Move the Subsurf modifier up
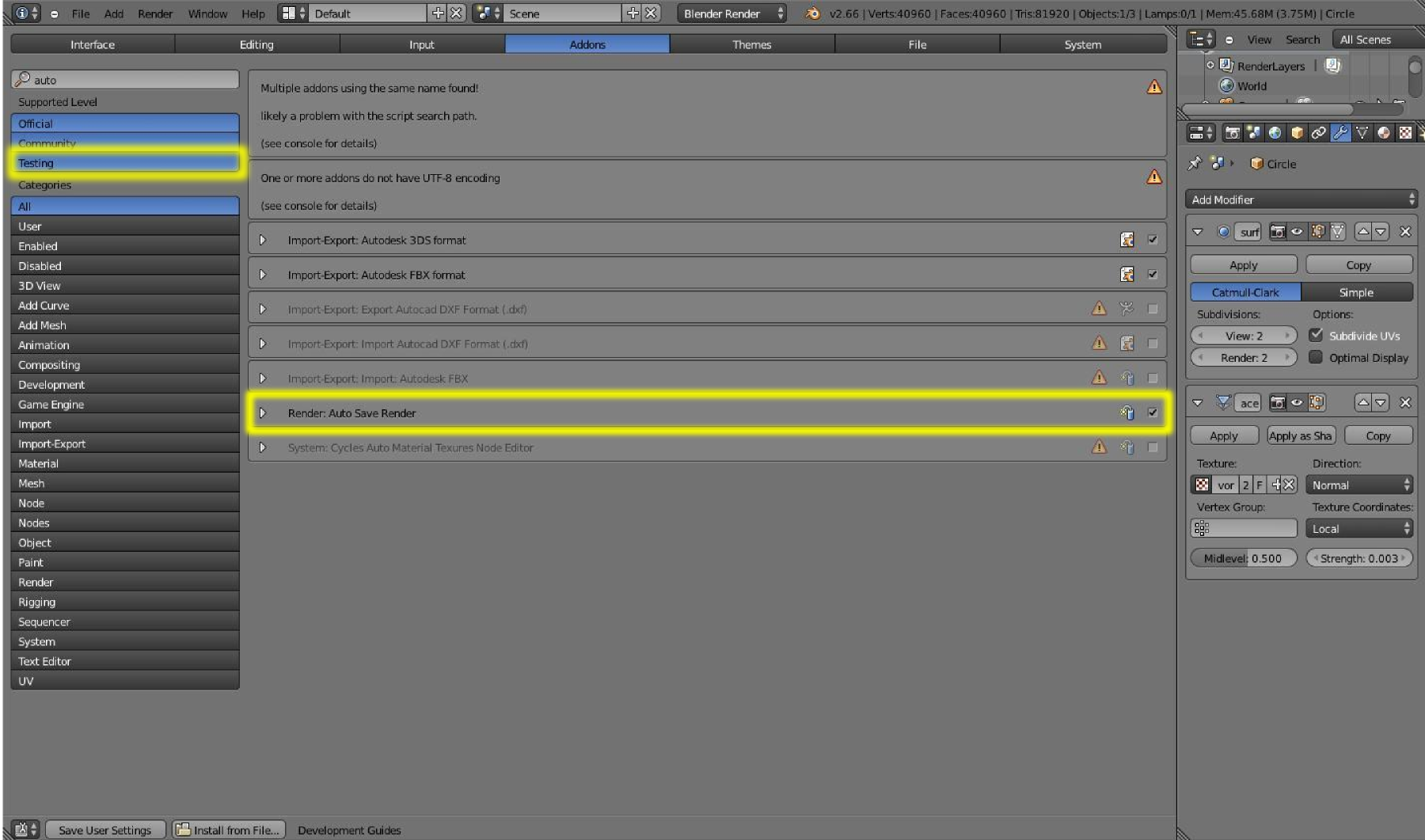 click(x=1363, y=232)
